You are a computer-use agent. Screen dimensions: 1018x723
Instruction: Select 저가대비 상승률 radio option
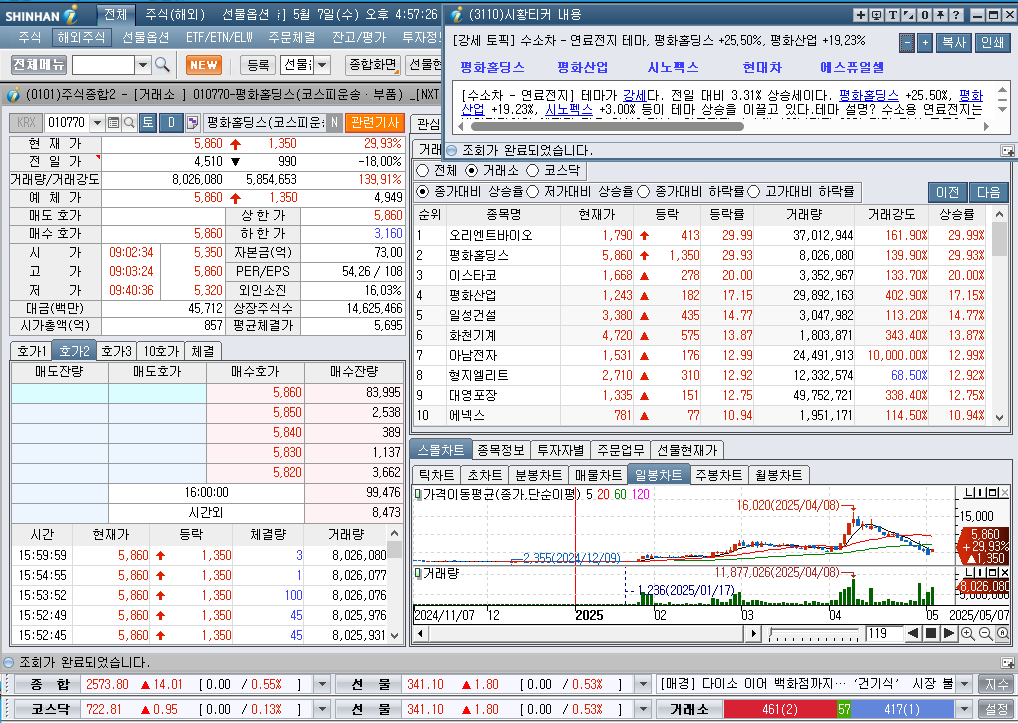532,191
